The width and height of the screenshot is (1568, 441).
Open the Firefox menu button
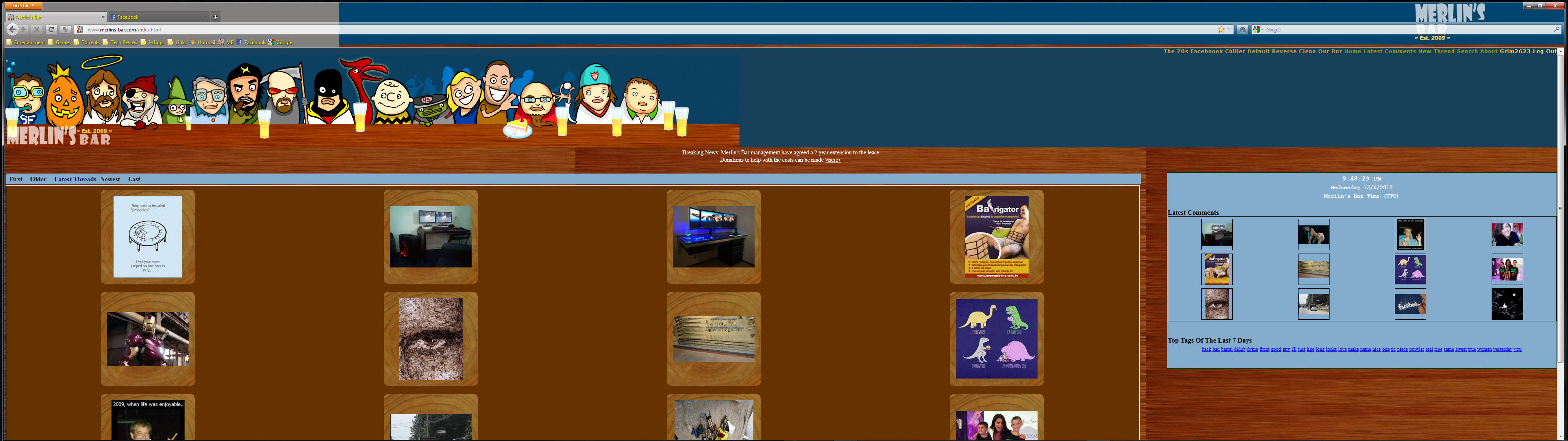(x=23, y=5)
